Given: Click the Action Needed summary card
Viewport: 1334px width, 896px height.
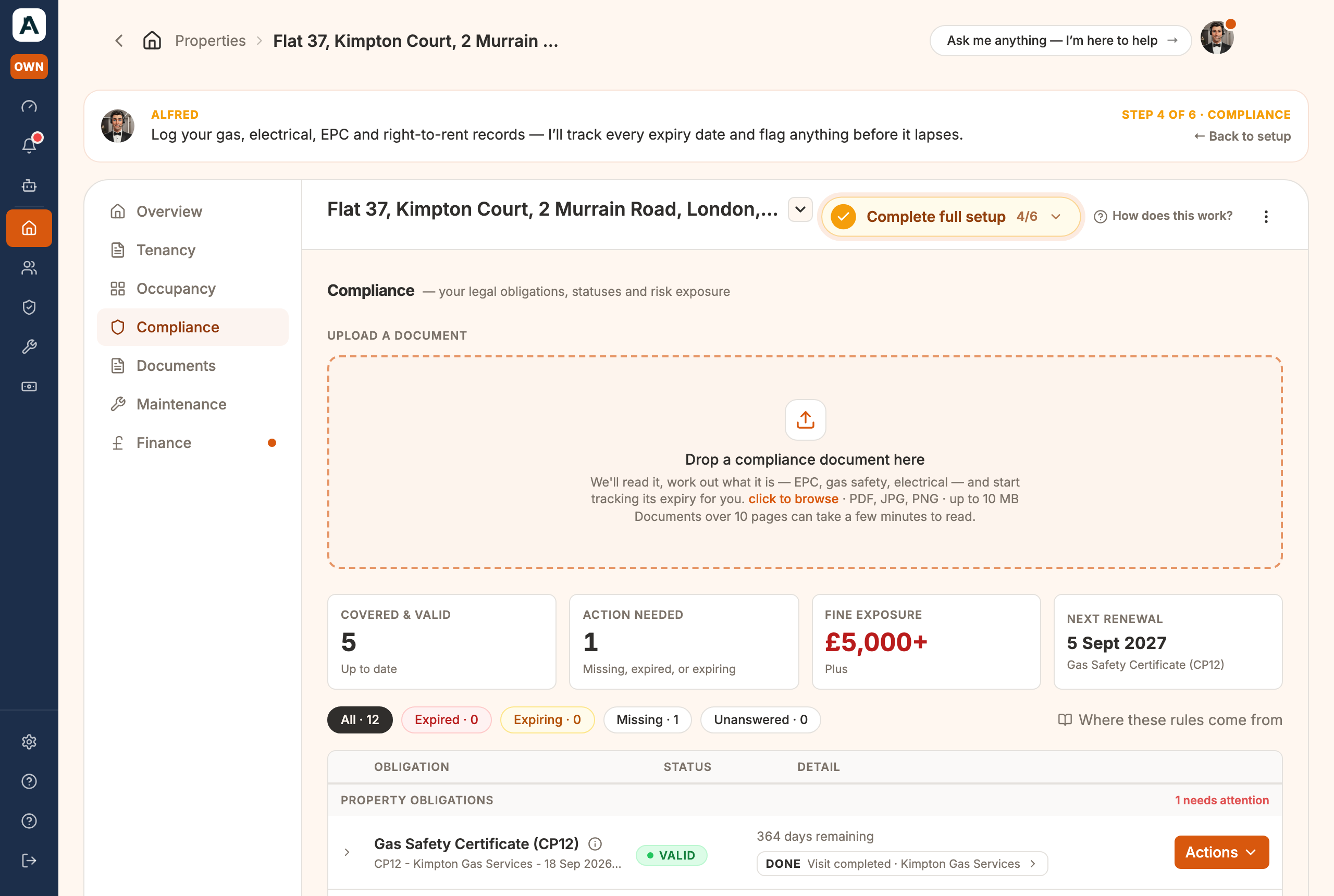Looking at the screenshot, I should 684,642.
